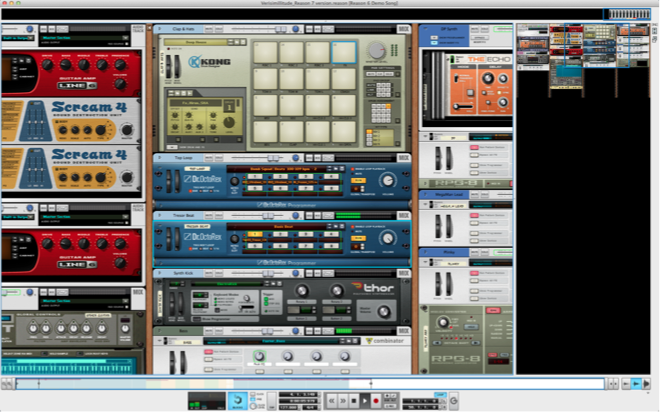Toggle the Pre count checkbox

tap(253, 400)
